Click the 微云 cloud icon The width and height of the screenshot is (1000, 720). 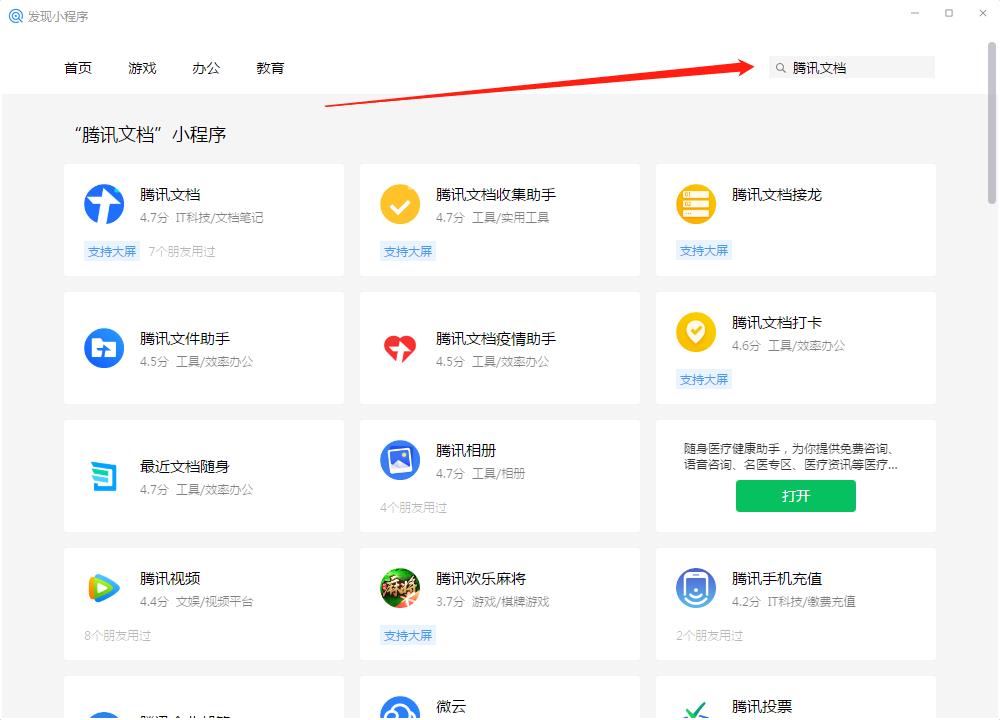click(400, 707)
